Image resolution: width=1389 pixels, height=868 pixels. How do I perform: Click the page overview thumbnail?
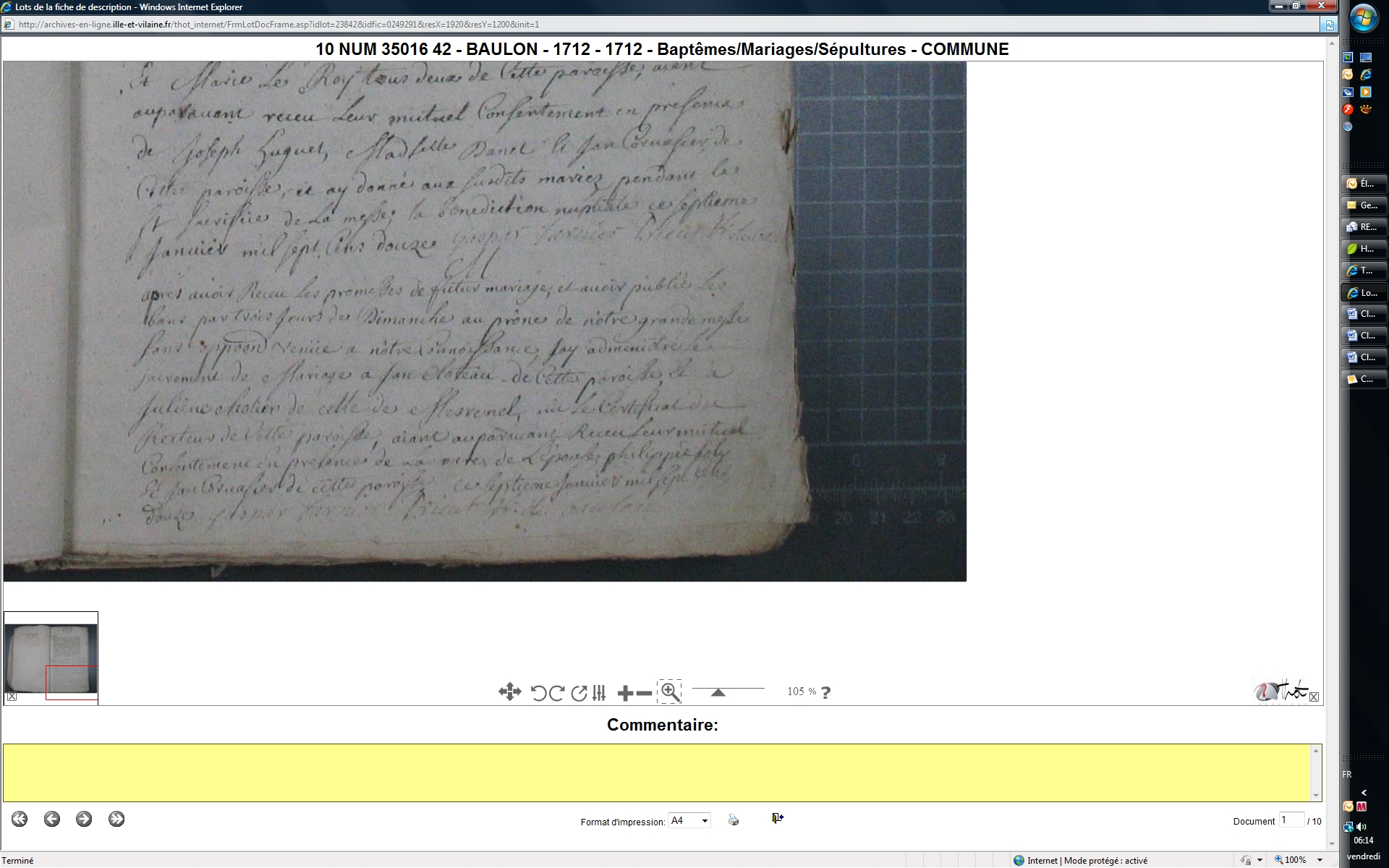51,658
